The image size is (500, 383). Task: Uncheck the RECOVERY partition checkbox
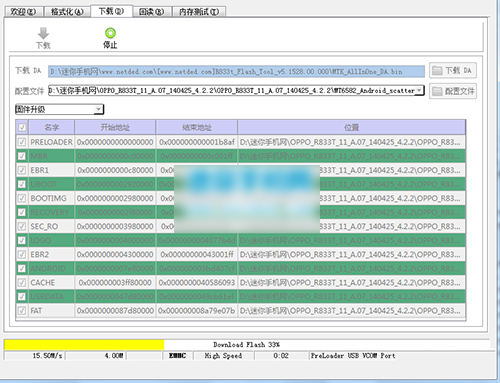[x=22, y=212]
